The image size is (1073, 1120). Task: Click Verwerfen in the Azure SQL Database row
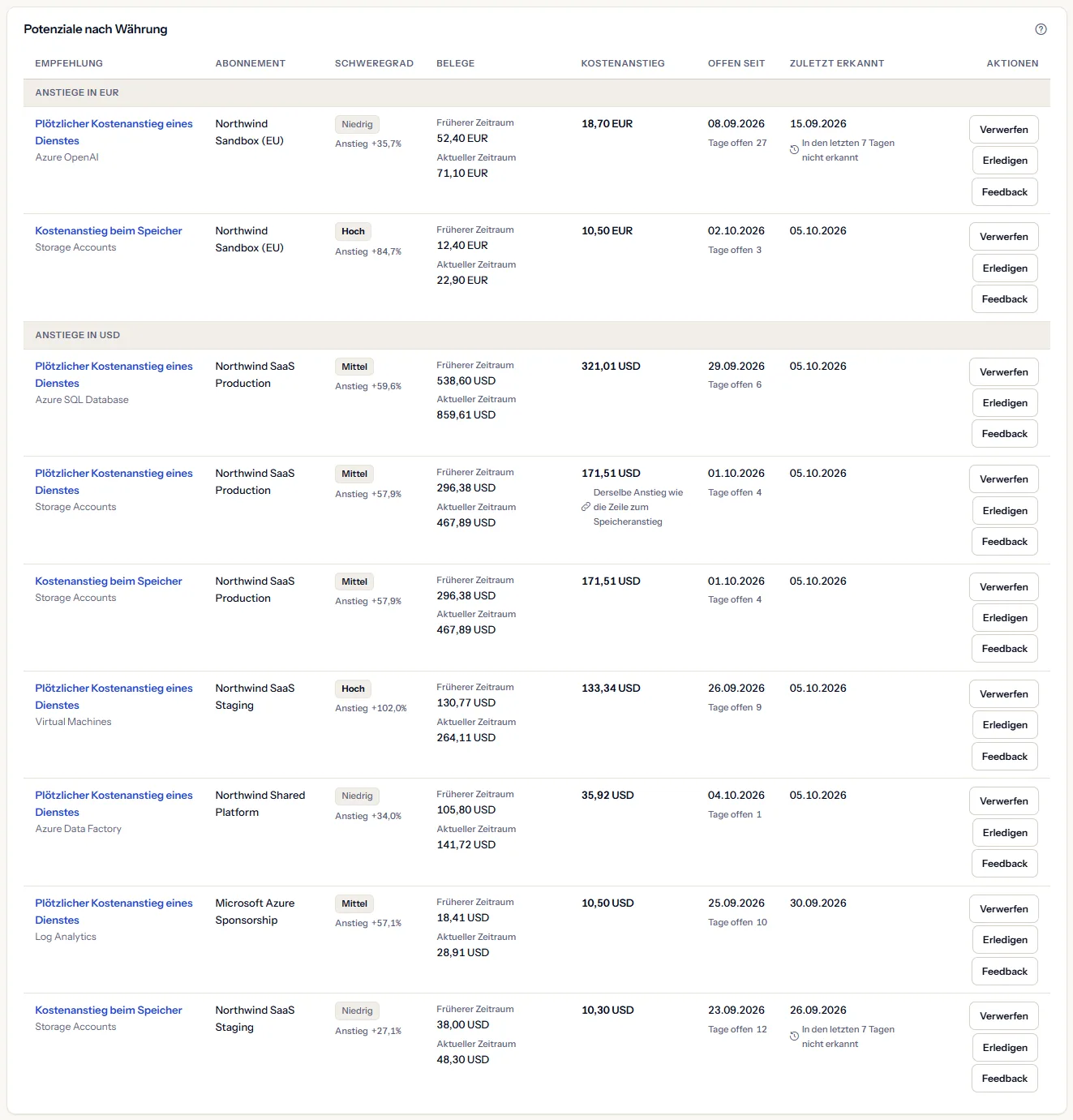pyautogui.click(x=1004, y=372)
